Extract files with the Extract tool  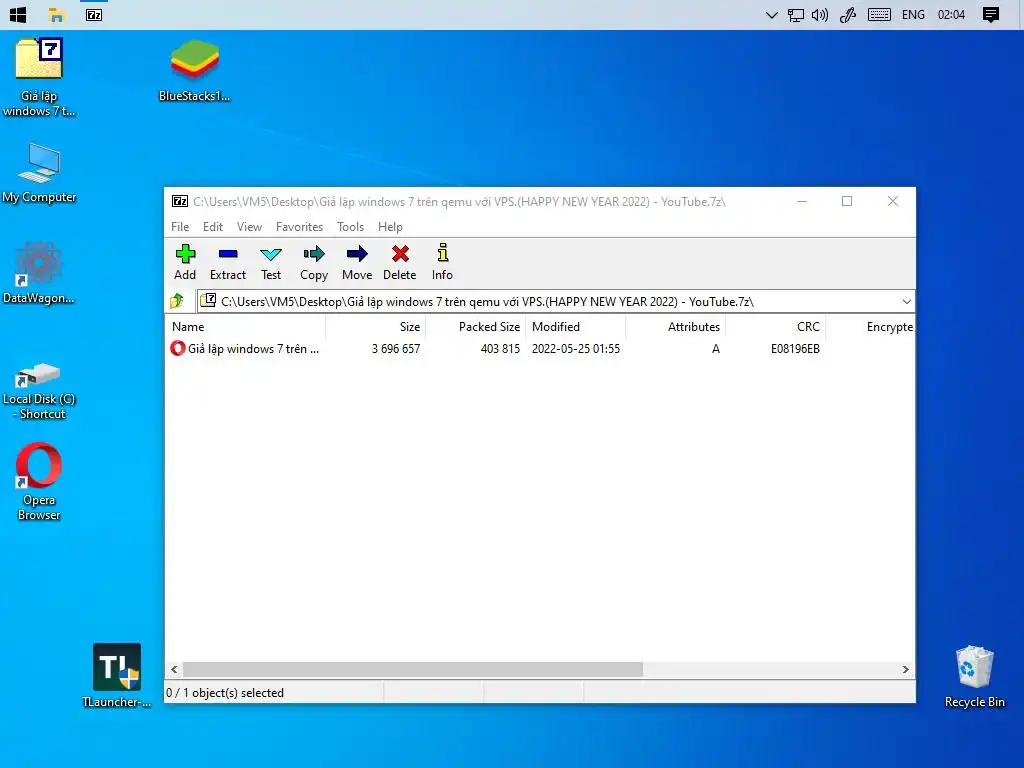(228, 263)
